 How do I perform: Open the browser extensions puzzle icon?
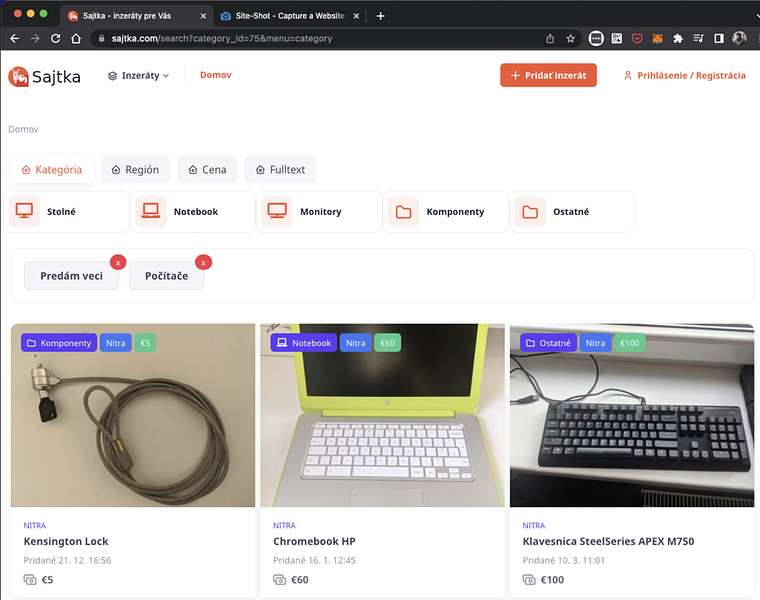678,38
